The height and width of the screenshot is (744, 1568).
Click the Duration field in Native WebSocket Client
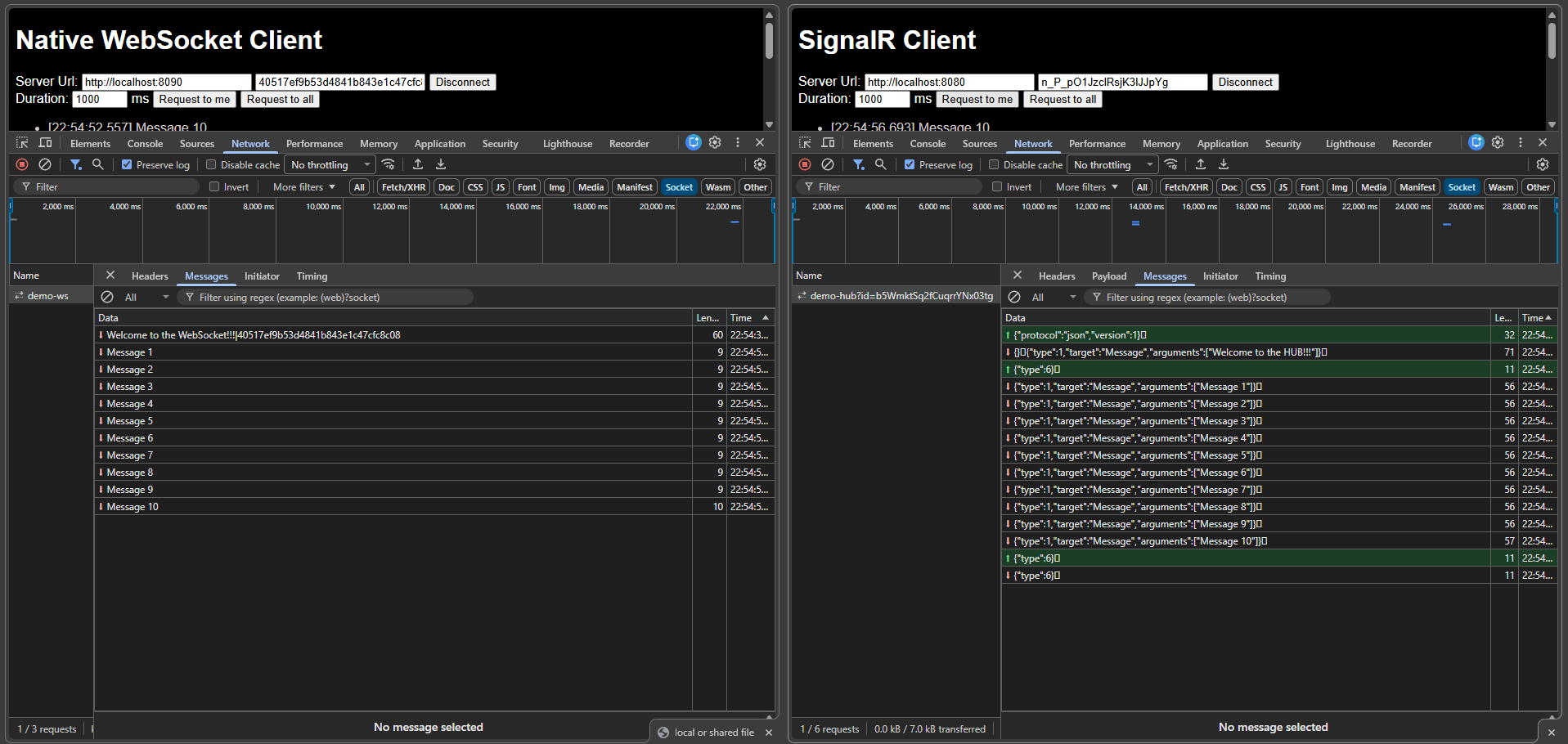[x=100, y=99]
